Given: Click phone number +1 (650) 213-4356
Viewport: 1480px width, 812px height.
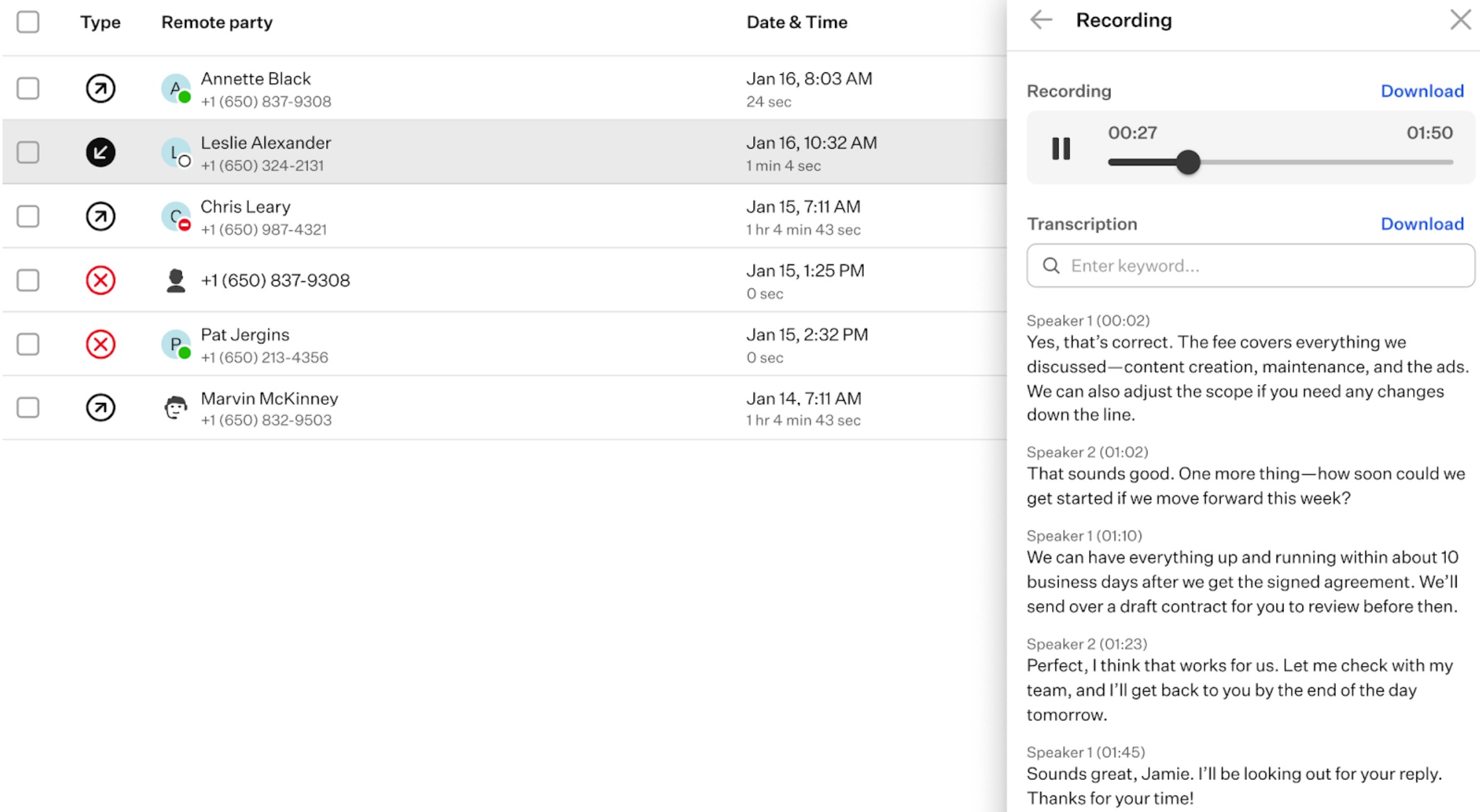Looking at the screenshot, I should point(265,358).
